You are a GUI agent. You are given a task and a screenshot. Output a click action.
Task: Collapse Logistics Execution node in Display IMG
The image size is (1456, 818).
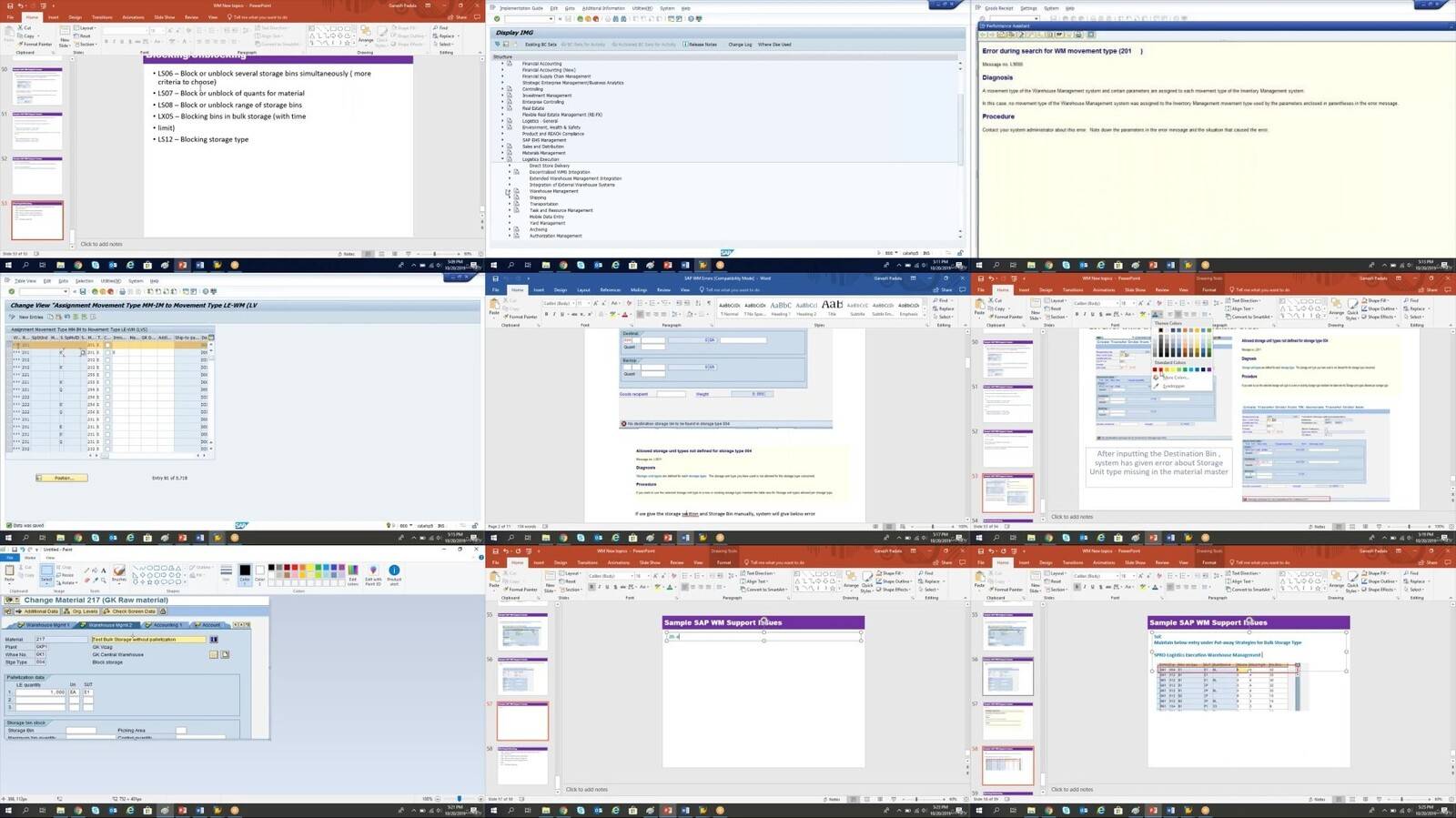coord(502,159)
